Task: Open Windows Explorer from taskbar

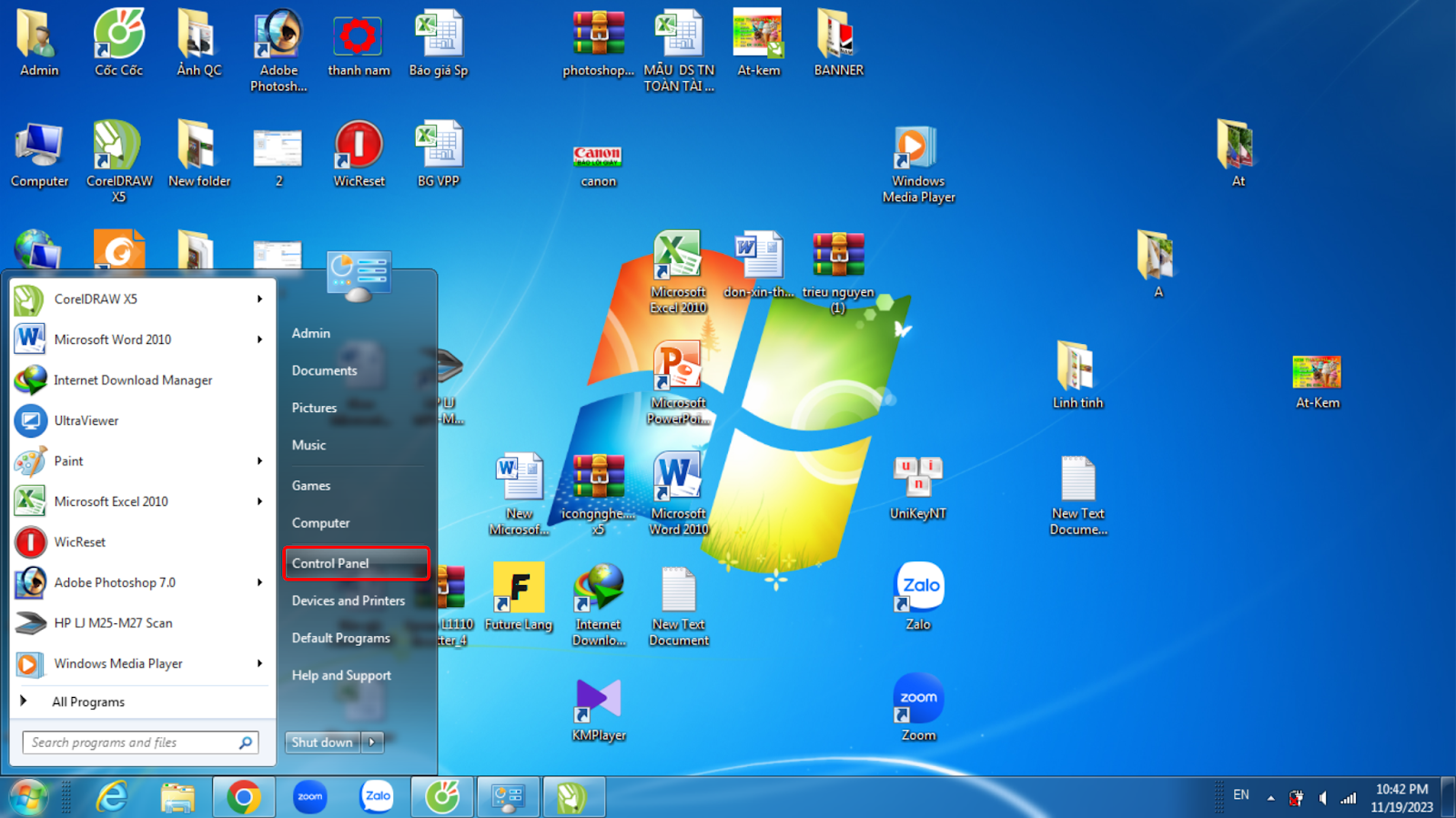Action: [x=177, y=798]
